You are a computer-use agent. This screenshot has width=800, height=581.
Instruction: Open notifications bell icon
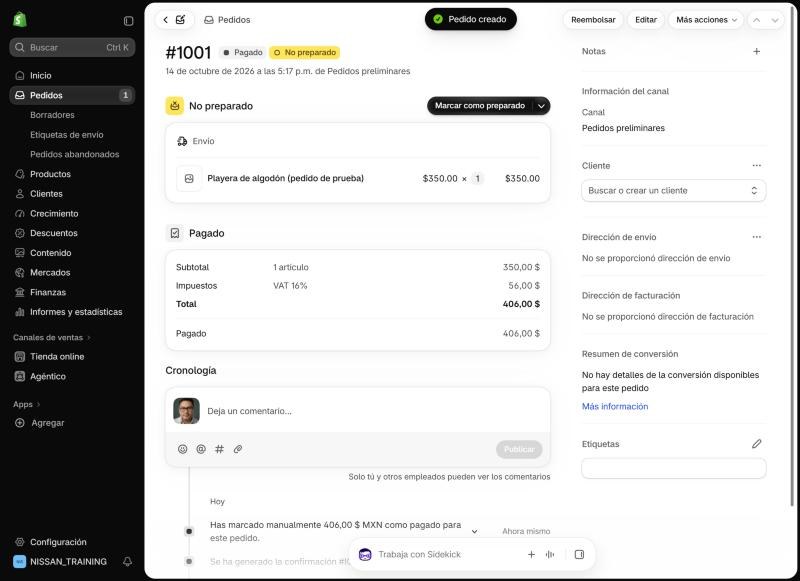128,561
